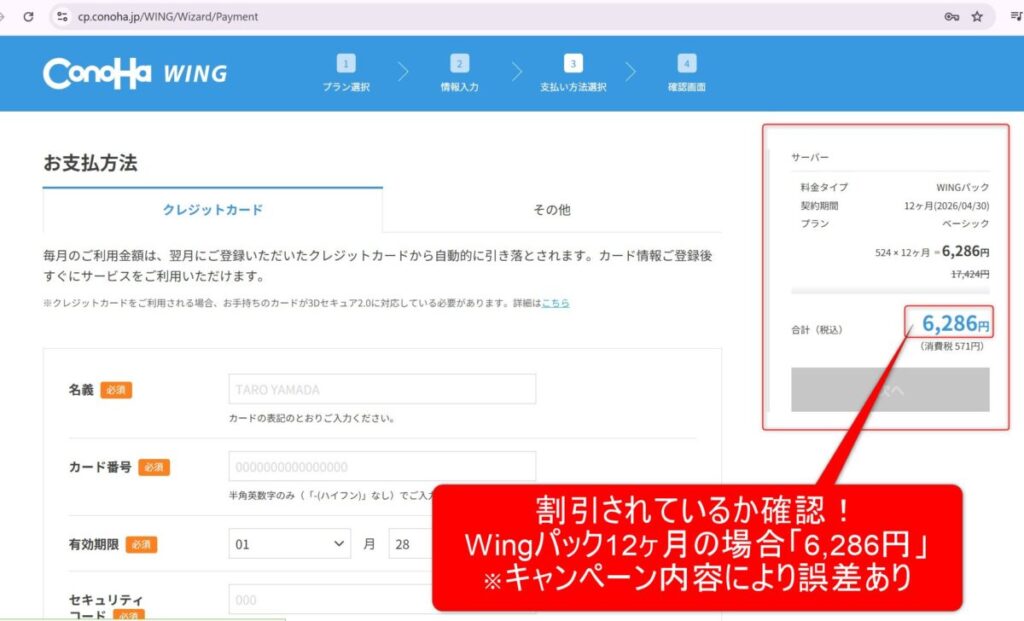Go to step 1 プラン選択
The image size is (1024, 621).
346,72
